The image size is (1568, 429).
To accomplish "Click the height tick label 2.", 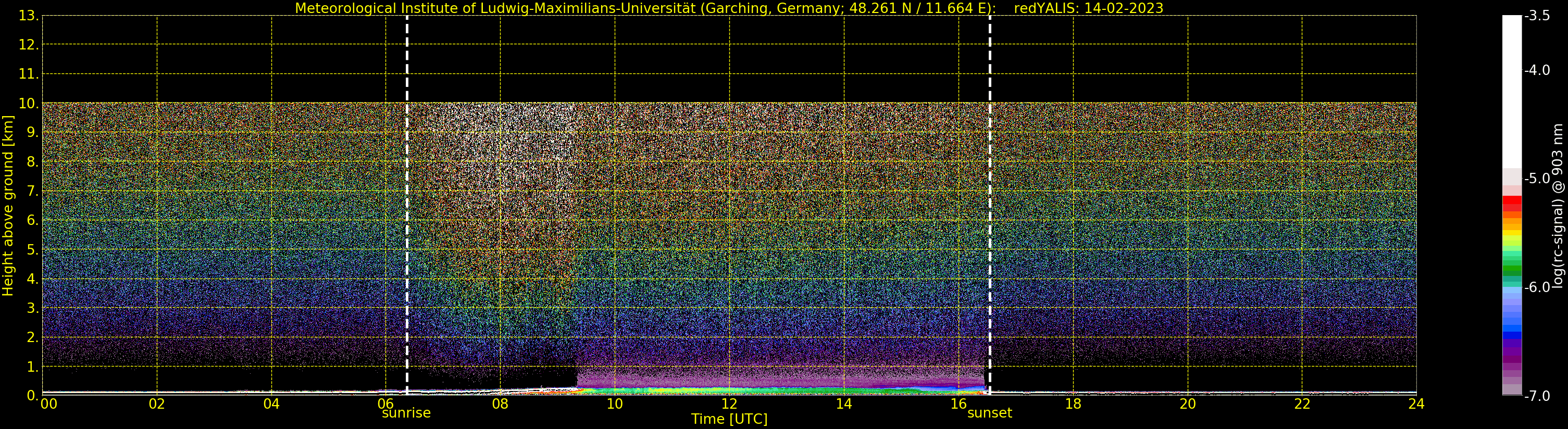I will pos(32,337).
